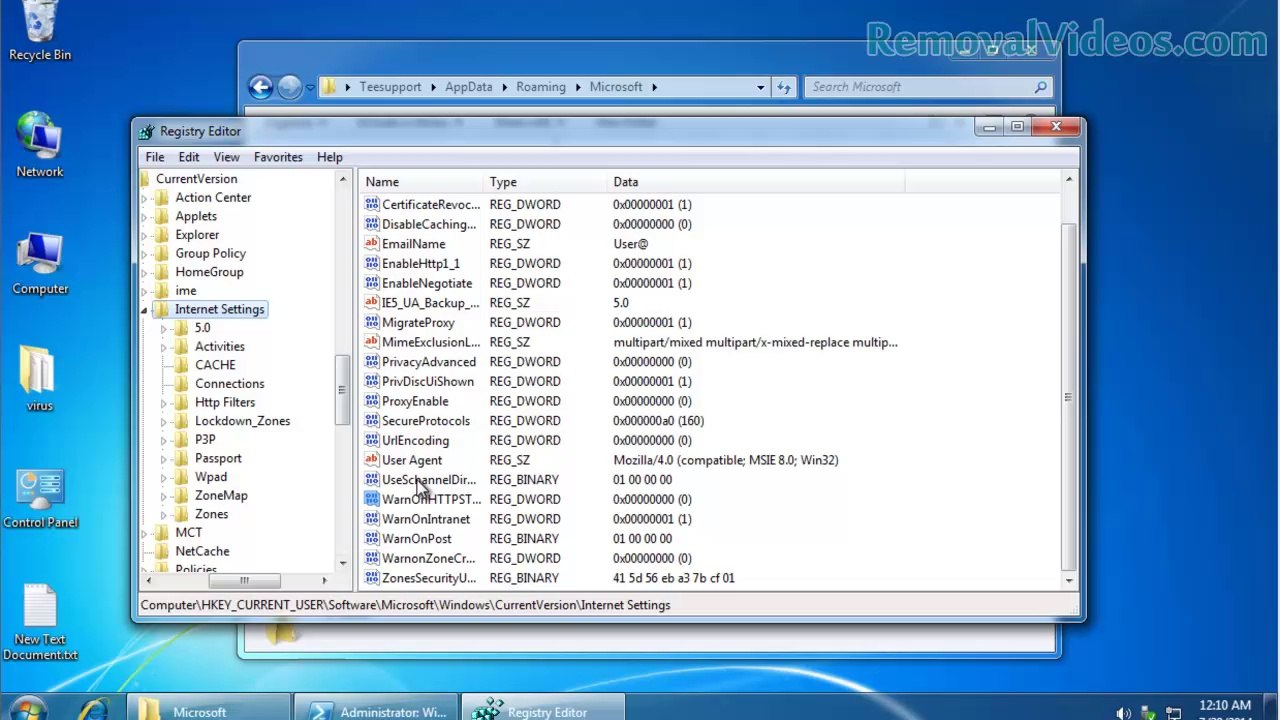This screenshot has width=1280, height=720.
Task: Click the up arrow of the key tree scrollbar
Action: pos(342,180)
